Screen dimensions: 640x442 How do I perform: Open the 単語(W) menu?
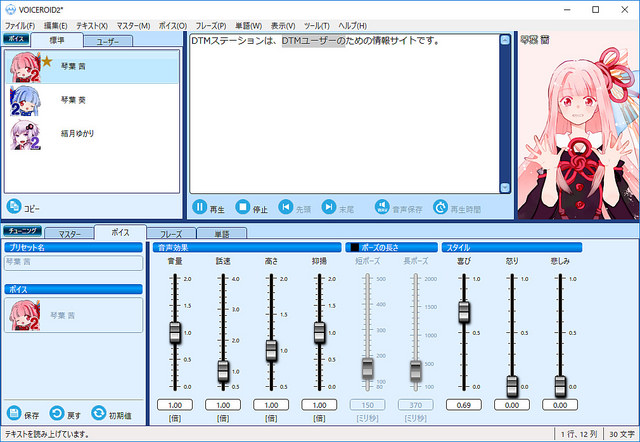[x=248, y=26]
